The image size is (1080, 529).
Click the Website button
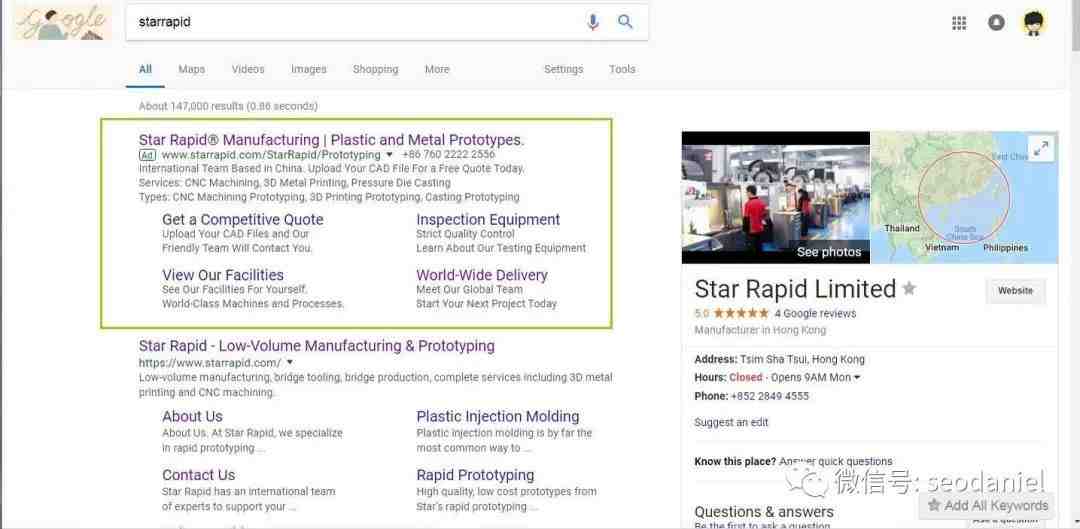coord(1015,291)
